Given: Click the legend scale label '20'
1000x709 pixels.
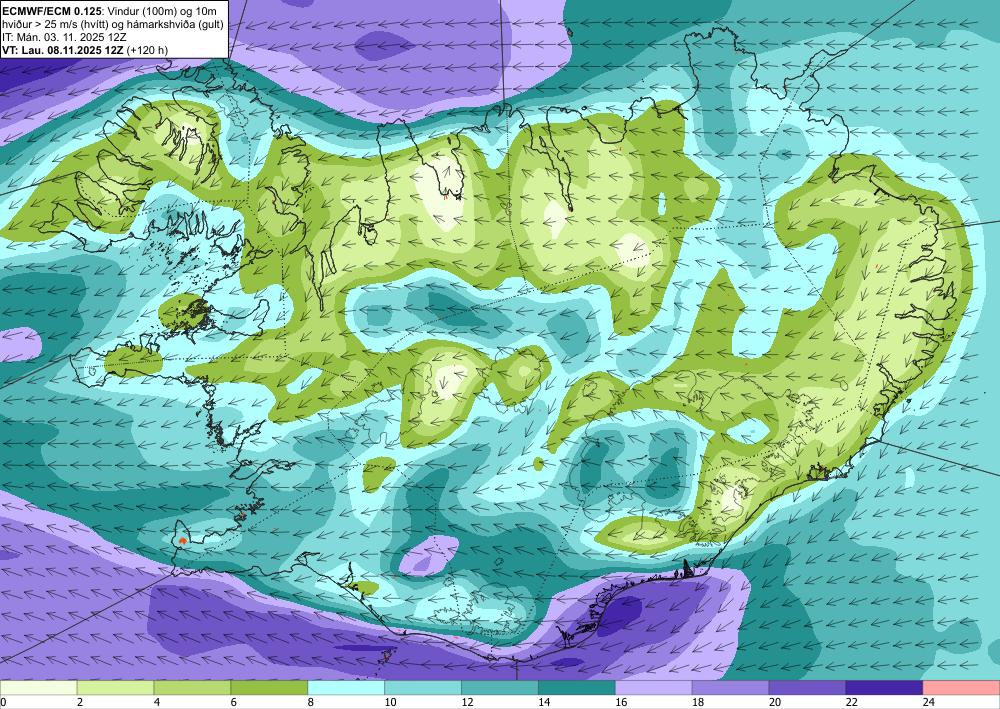Looking at the screenshot, I should [775, 702].
